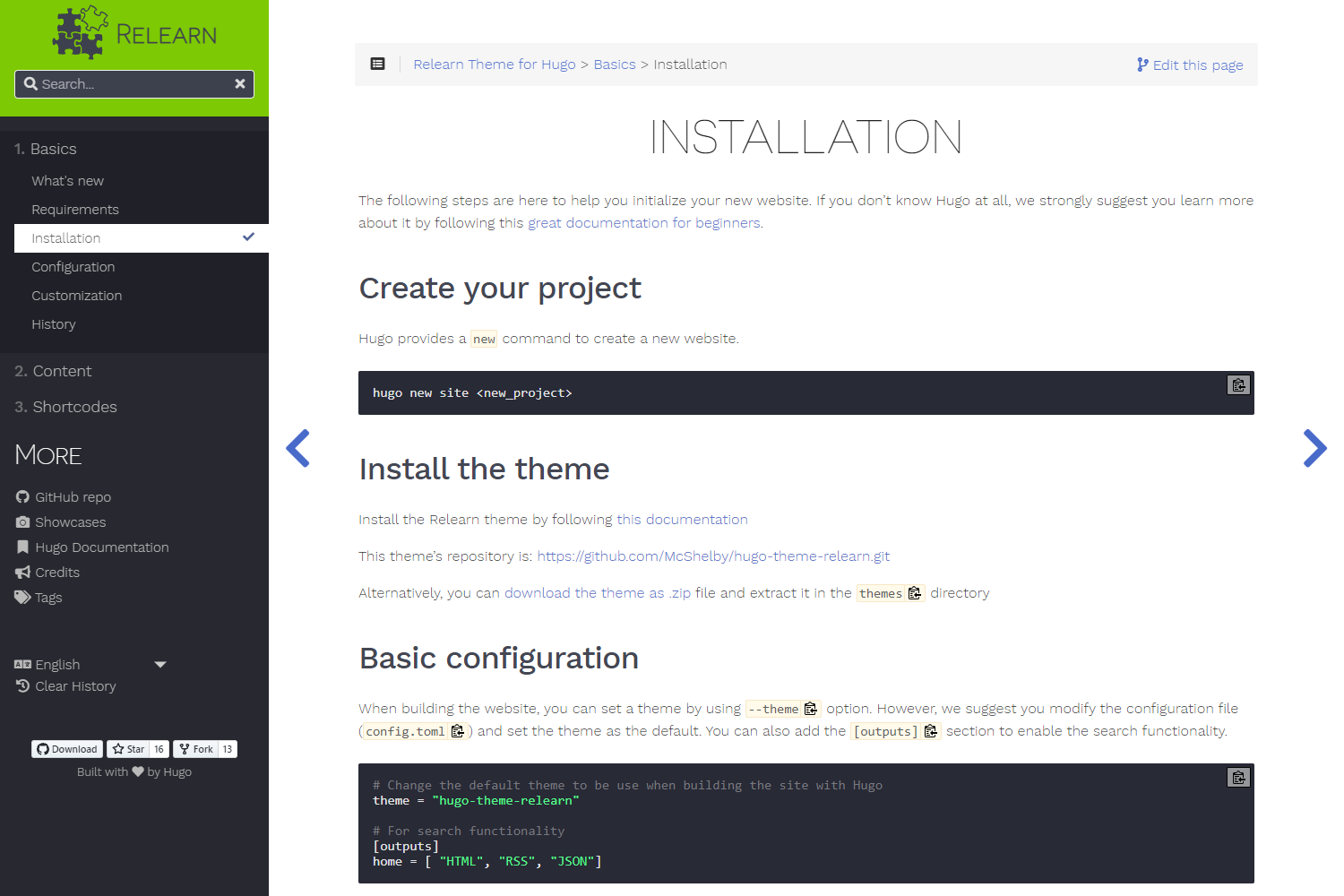This screenshot has width=1344, height=896.
Task: Copy the inline --theme option
Action: point(811,709)
